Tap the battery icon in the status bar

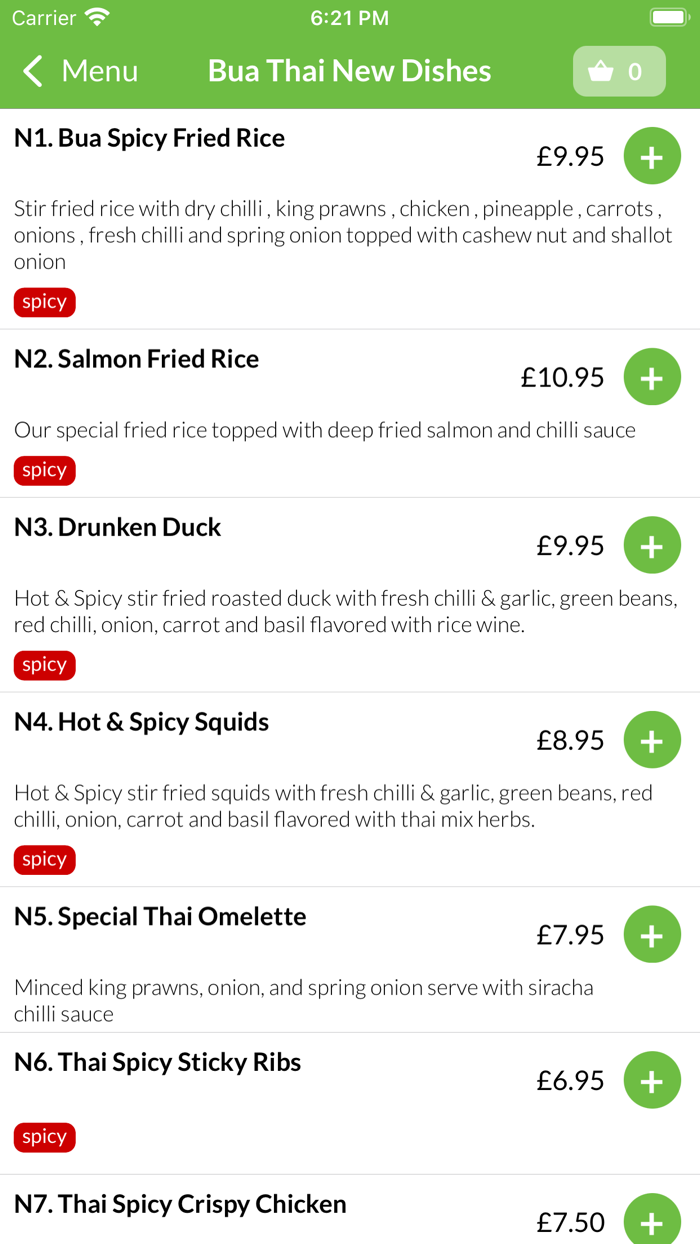point(668,17)
